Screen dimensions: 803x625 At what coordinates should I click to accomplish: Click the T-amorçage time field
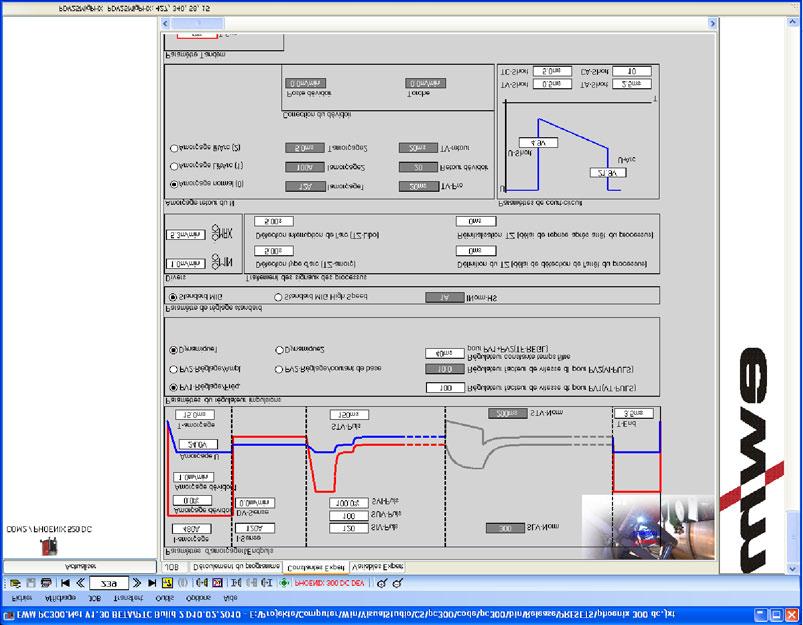195,414
